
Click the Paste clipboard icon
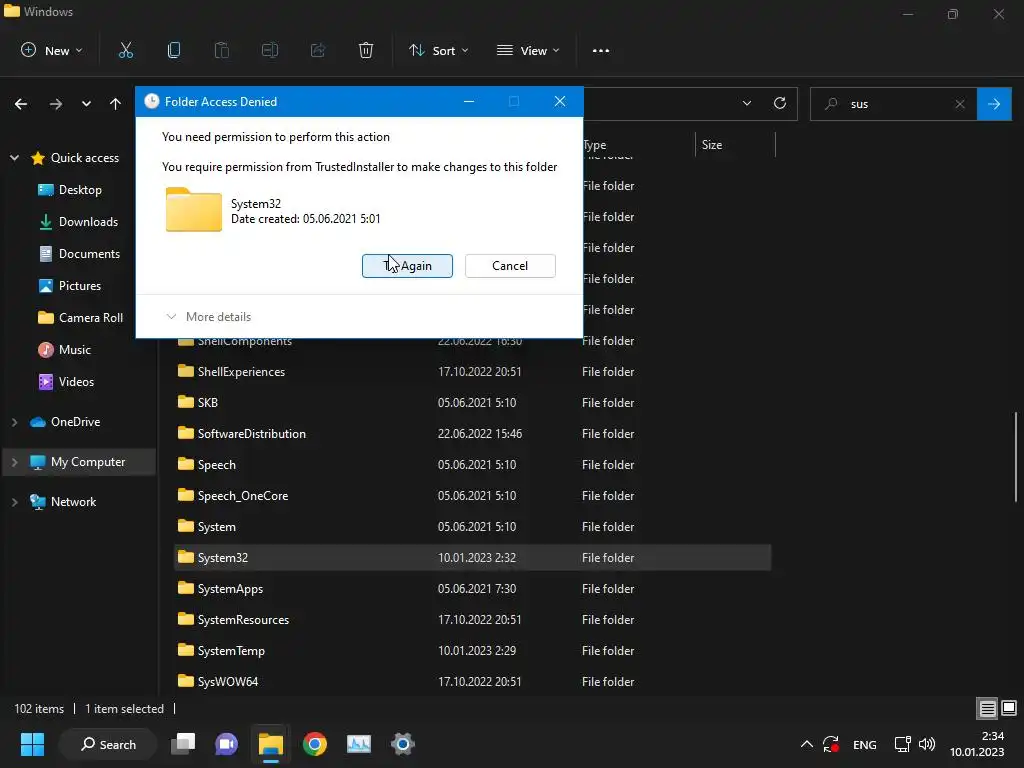(x=222, y=50)
